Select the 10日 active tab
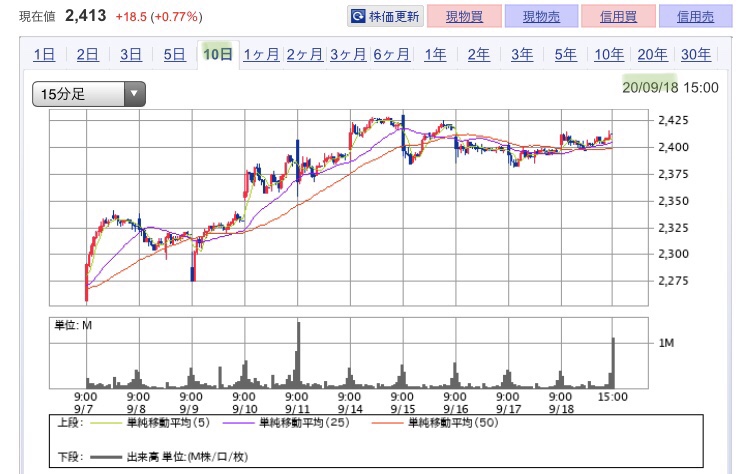Image resolution: width=740 pixels, height=474 pixels. click(218, 54)
